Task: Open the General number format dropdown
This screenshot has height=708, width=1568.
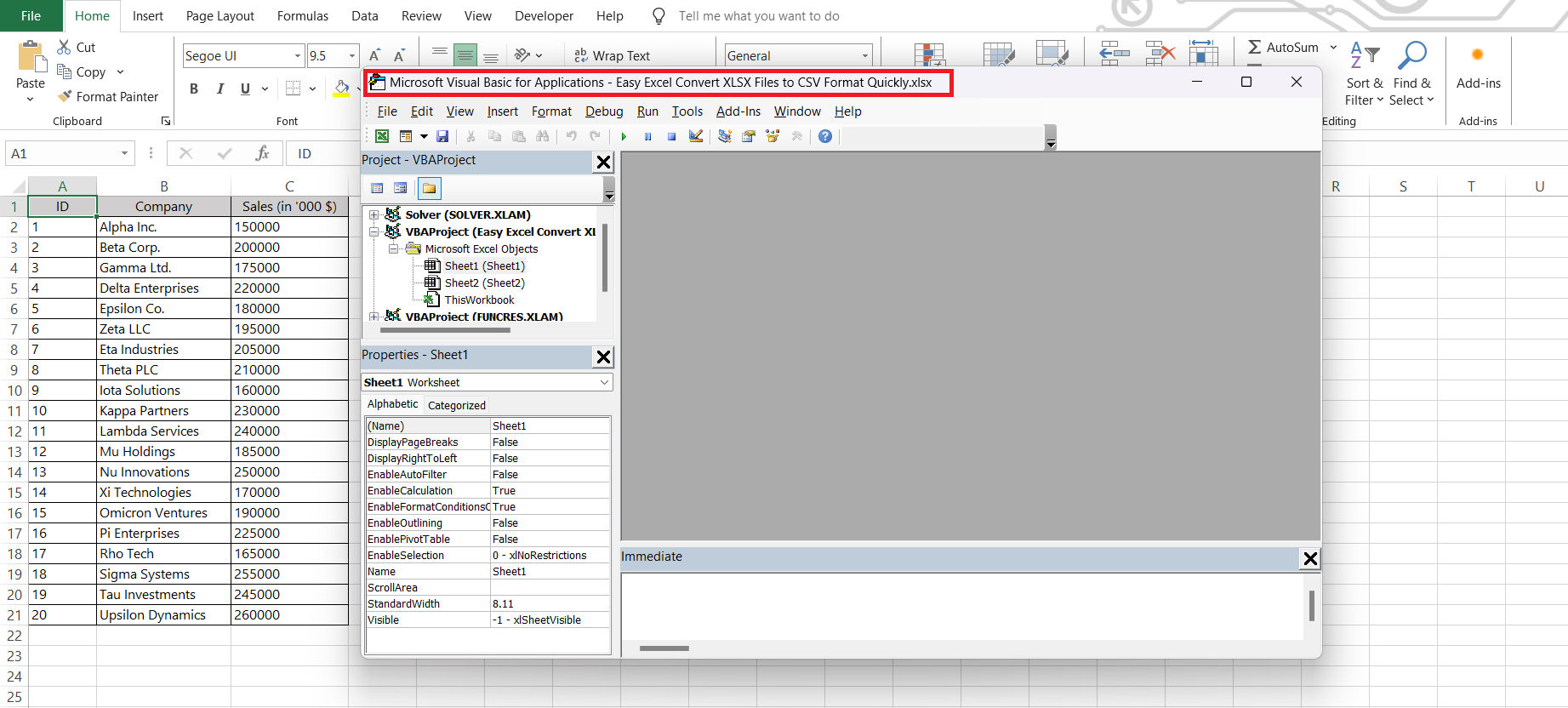Action: click(x=865, y=56)
